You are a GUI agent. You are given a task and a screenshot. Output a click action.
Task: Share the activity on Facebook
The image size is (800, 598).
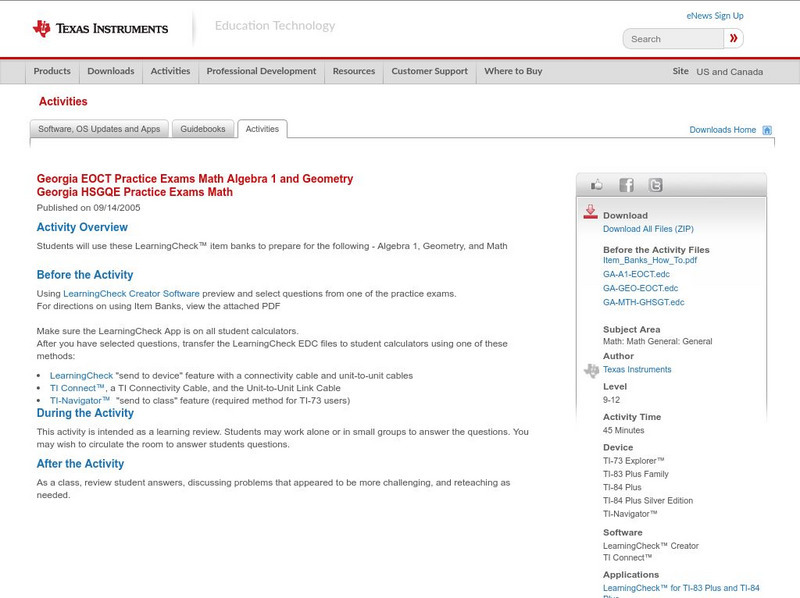(625, 184)
